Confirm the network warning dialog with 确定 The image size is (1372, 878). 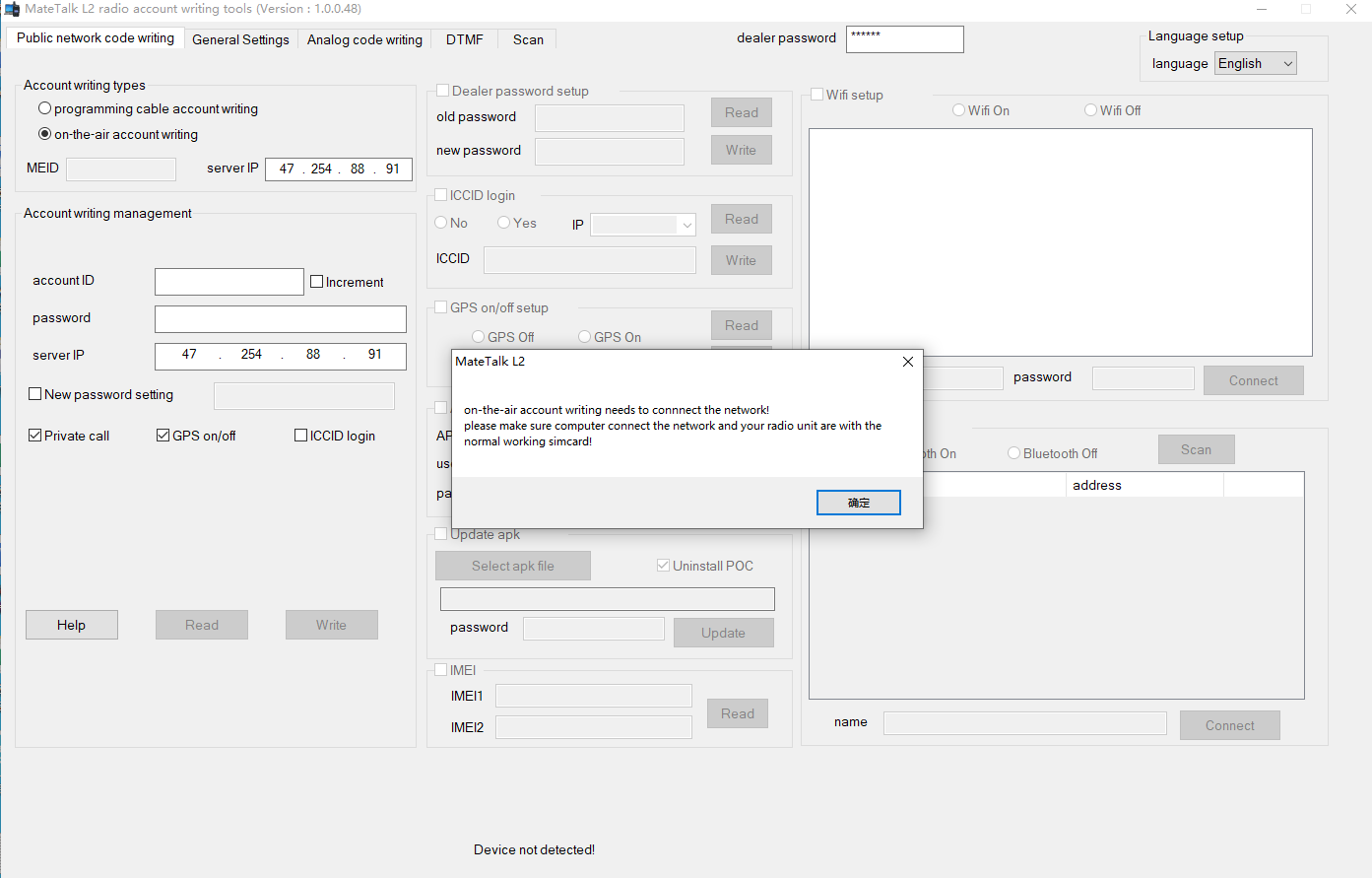tap(858, 503)
